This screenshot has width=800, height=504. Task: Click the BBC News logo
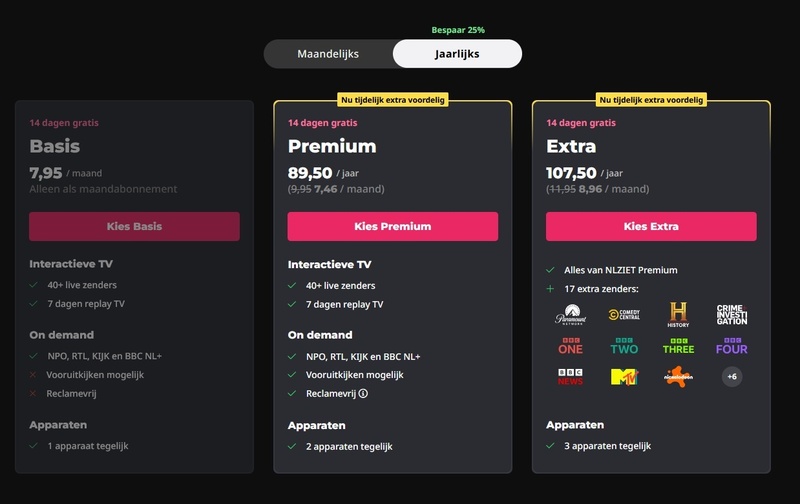[570, 377]
